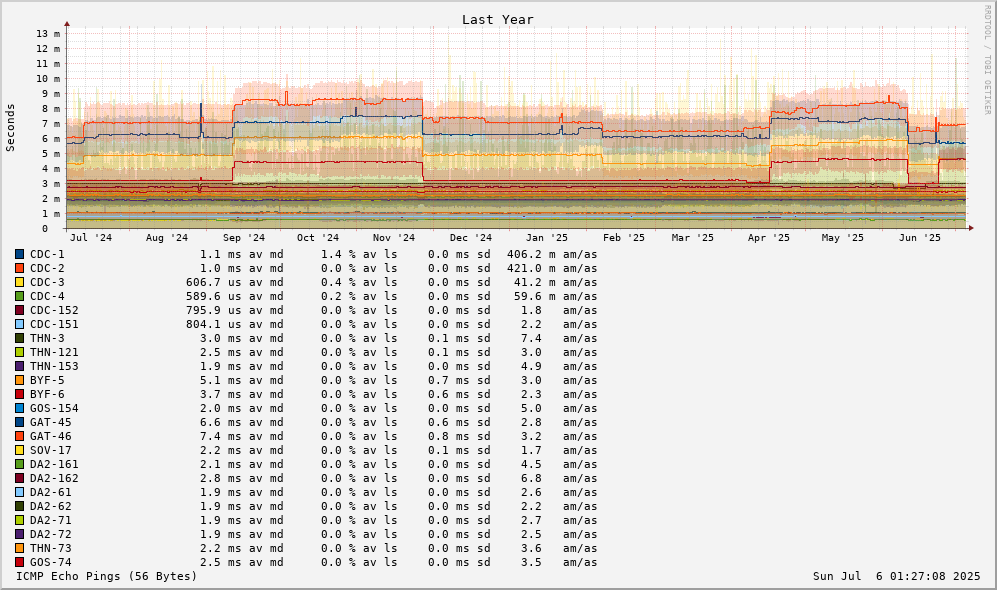Screen dimensions: 997x590
Task: Click the '13 m' y-axis tick label
Action: [48, 34]
